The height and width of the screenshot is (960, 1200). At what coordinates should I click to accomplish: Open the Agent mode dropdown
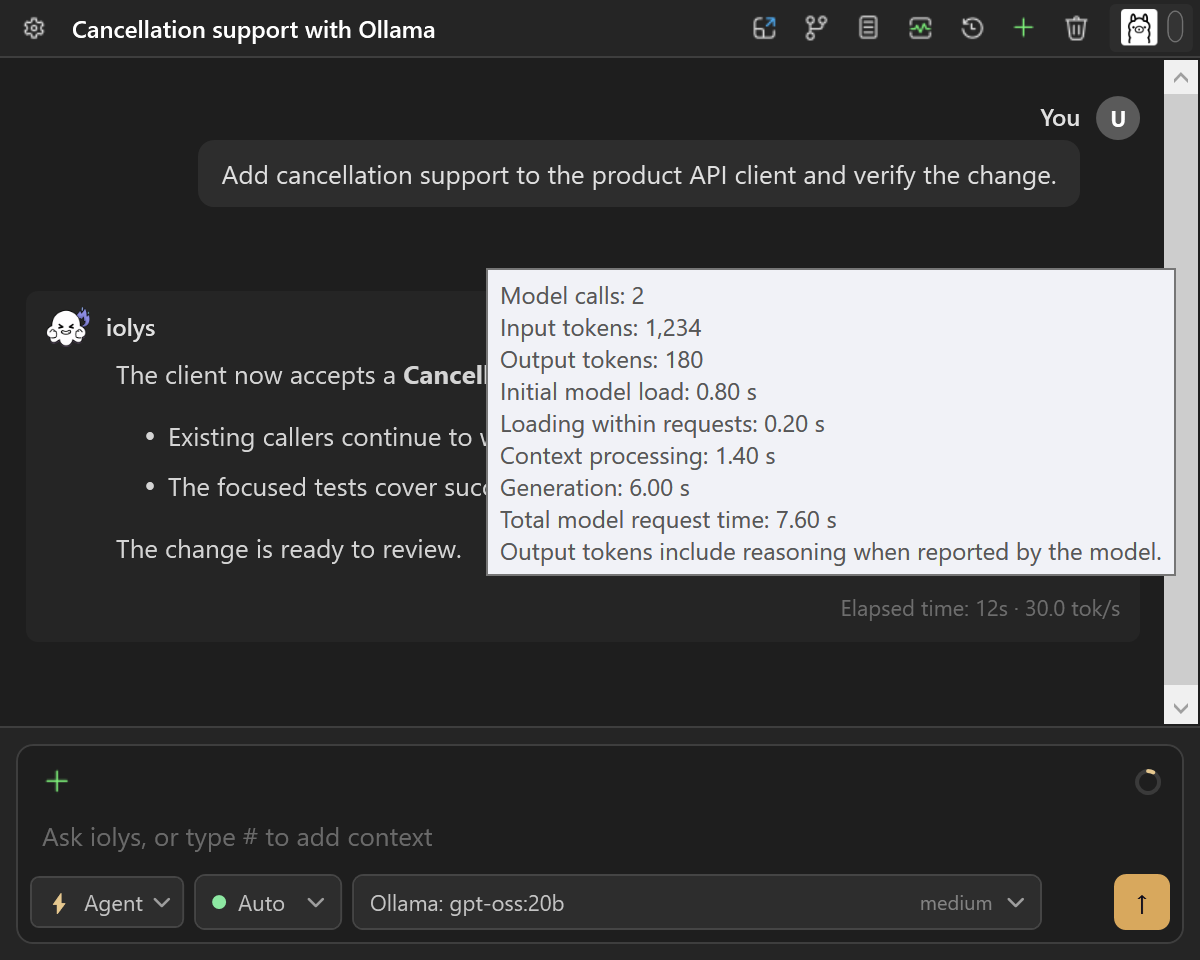tap(107, 903)
